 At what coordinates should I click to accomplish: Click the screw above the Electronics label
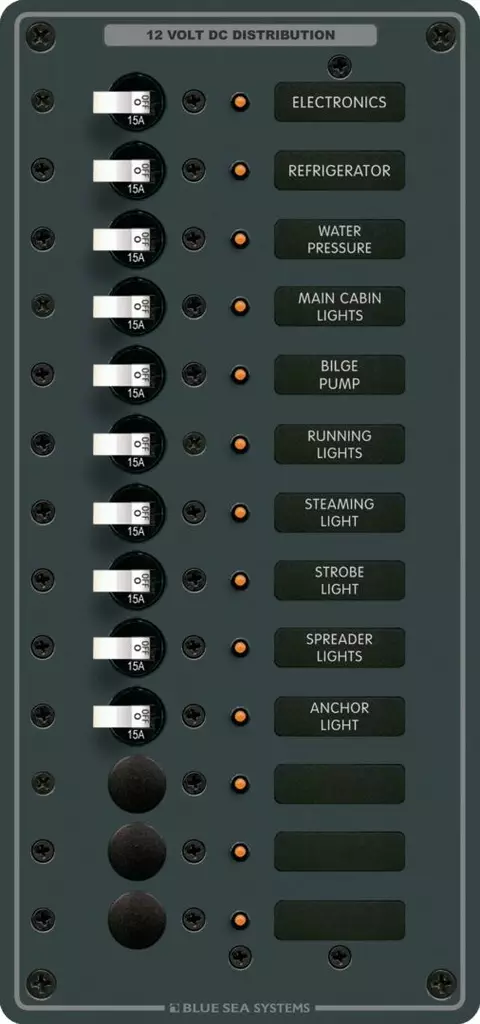340,66
